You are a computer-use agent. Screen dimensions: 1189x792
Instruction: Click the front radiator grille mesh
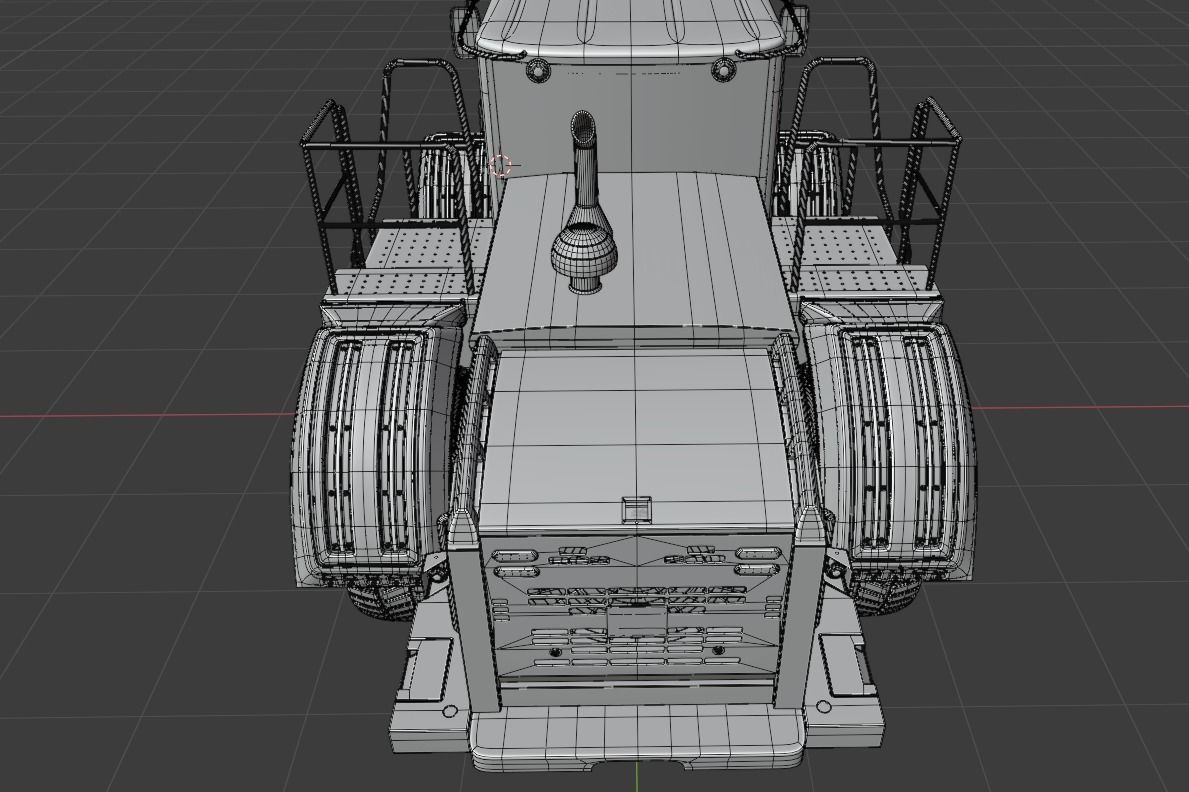(636, 605)
